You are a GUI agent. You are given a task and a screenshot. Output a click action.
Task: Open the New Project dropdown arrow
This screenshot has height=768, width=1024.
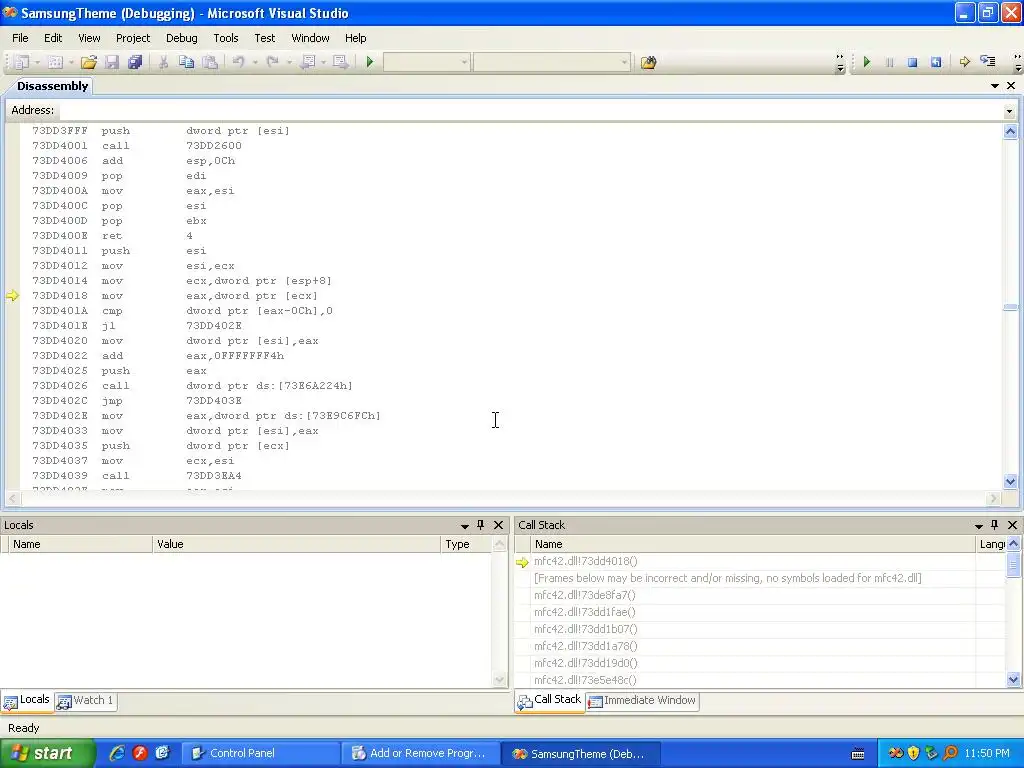[37, 62]
